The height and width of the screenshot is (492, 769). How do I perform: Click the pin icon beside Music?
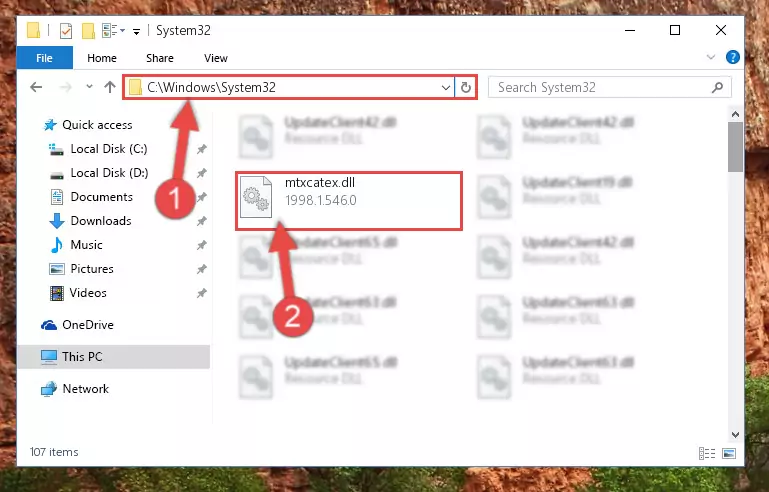[202, 245]
